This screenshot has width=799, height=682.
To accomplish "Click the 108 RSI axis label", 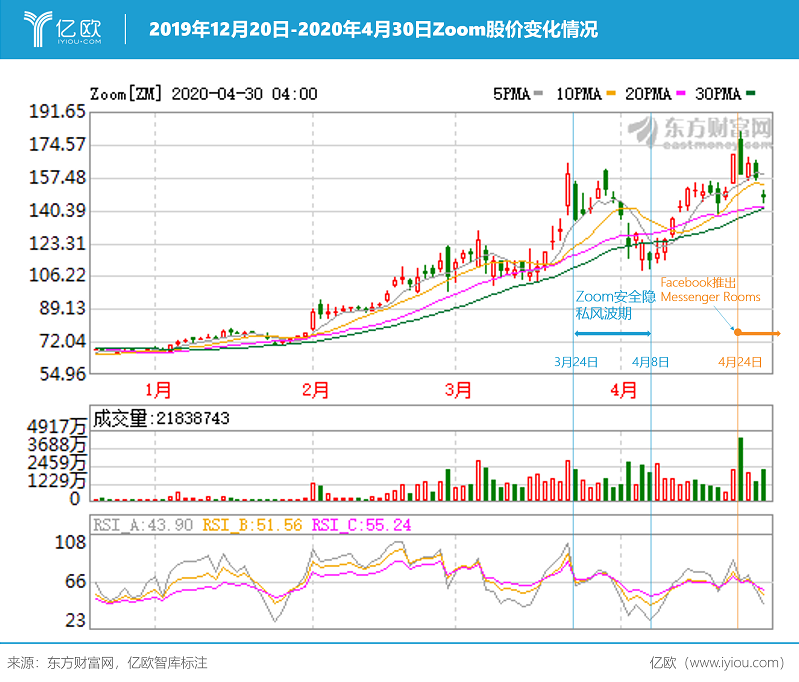I will pos(71,542).
